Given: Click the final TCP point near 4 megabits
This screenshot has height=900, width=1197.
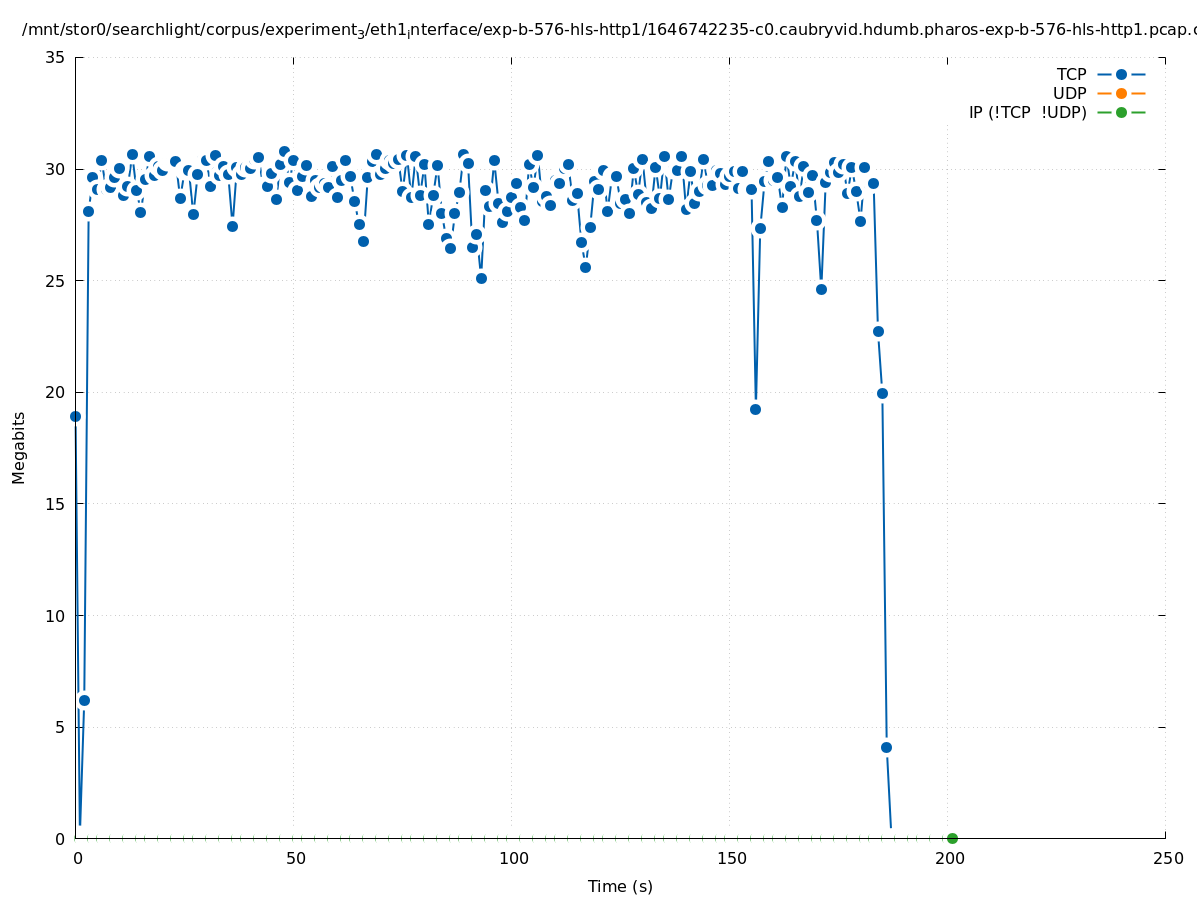Looking at the screenshot, I should 886,747.
